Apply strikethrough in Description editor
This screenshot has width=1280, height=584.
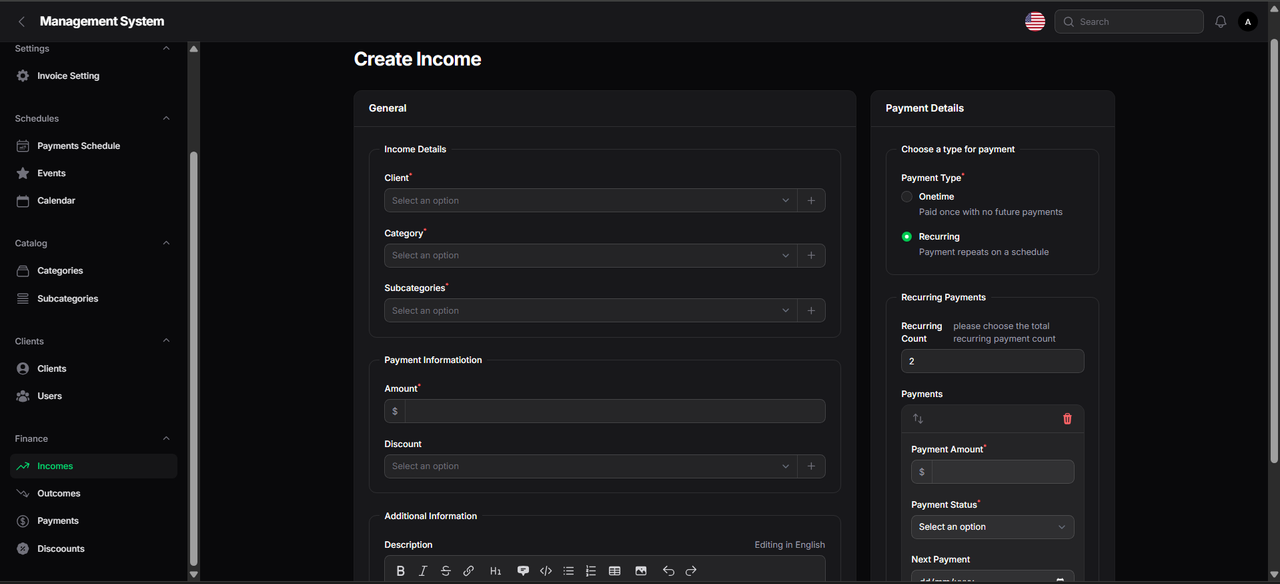(446, 571)
